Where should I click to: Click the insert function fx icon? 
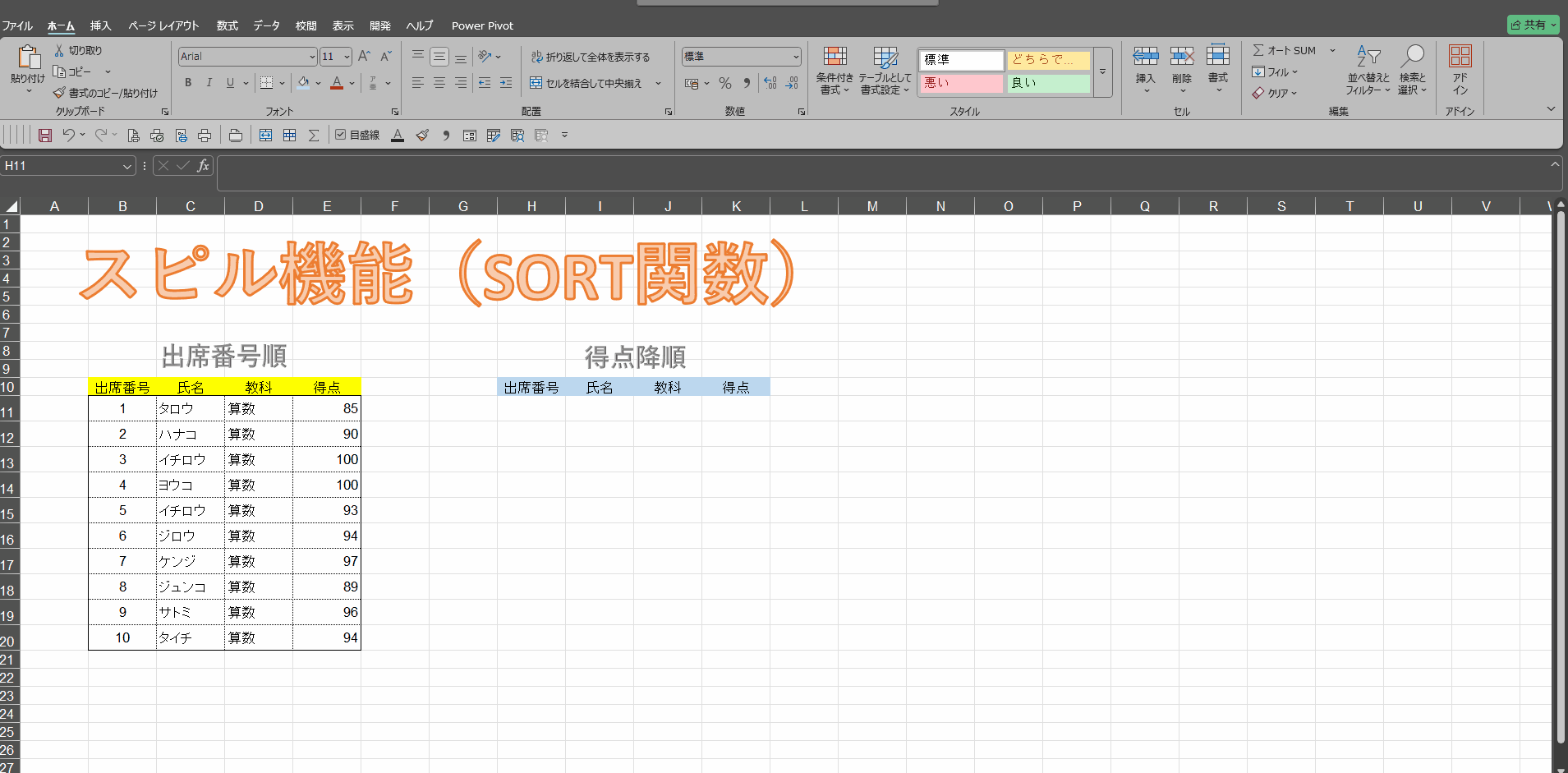click(x=203, y=166)
